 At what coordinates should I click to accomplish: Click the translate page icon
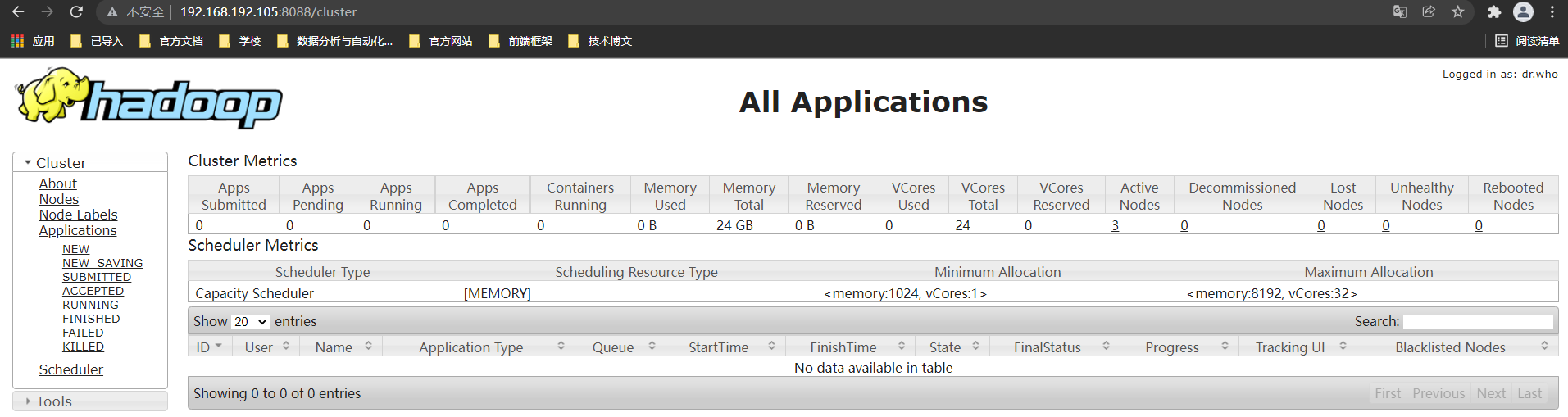pyautogui.click(x=1400, y=11)
